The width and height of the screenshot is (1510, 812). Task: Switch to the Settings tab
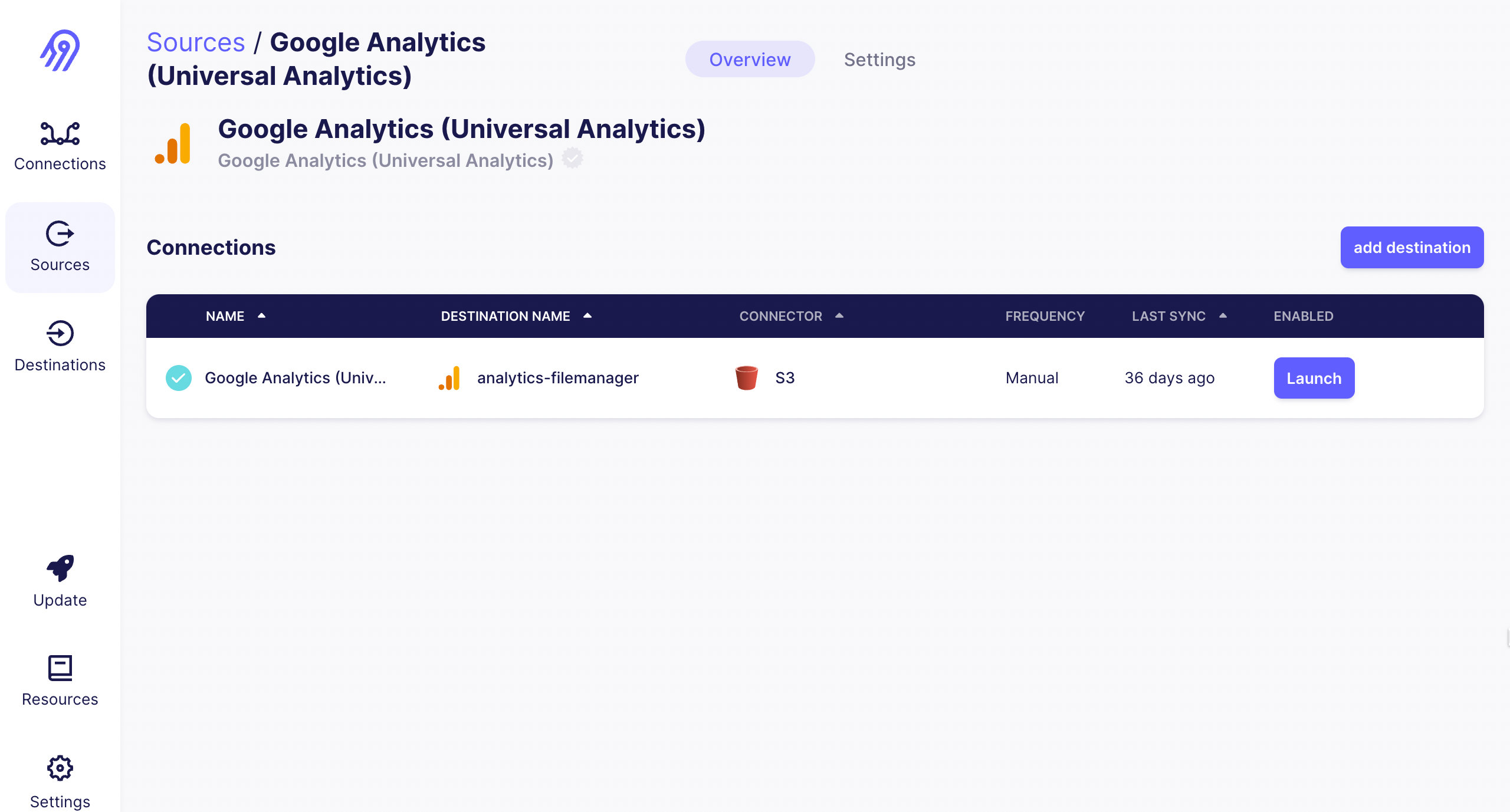tap(879, 60)
